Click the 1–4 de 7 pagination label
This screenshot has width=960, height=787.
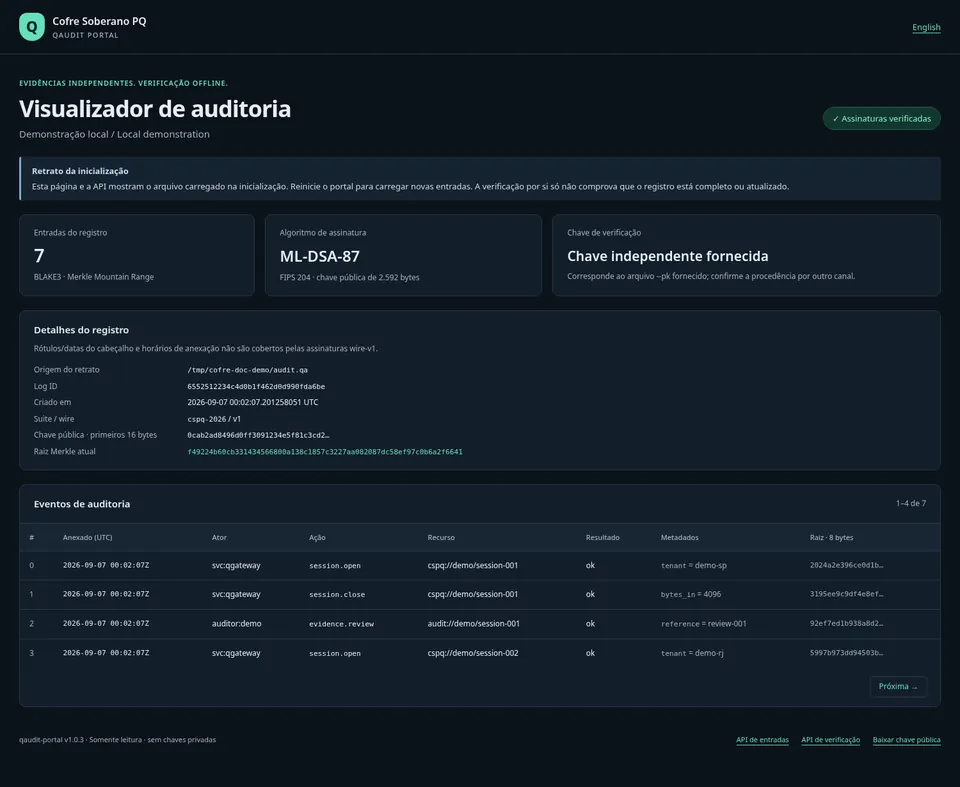pos(910,503)
